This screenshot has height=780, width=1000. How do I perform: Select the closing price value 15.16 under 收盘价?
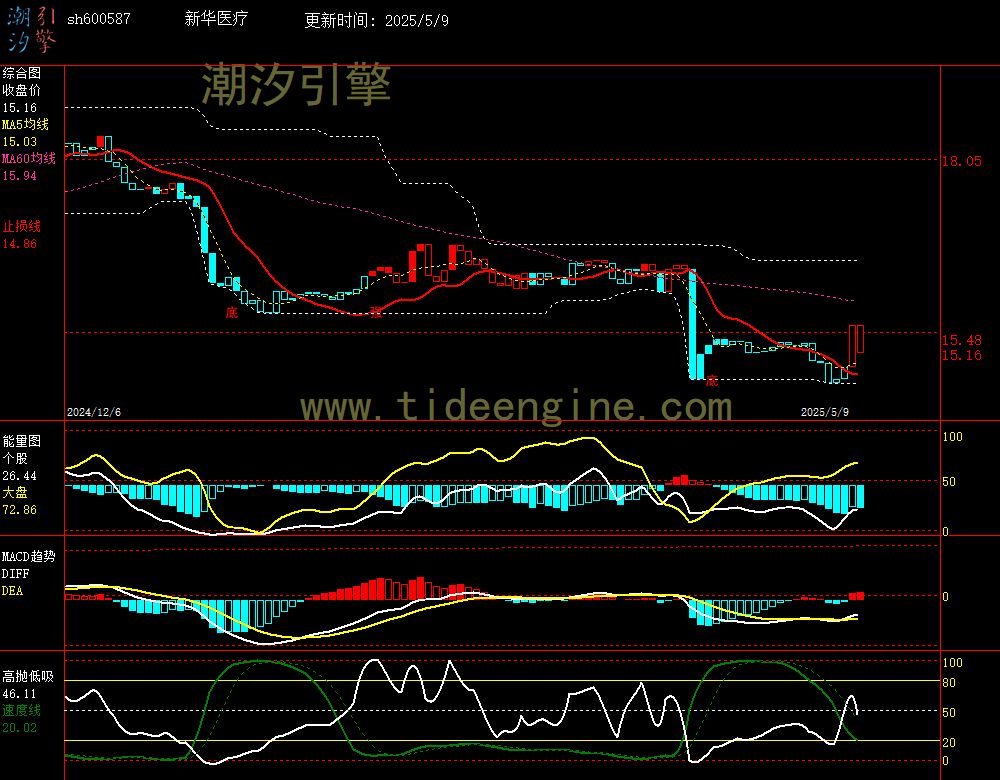pos(20,108)
